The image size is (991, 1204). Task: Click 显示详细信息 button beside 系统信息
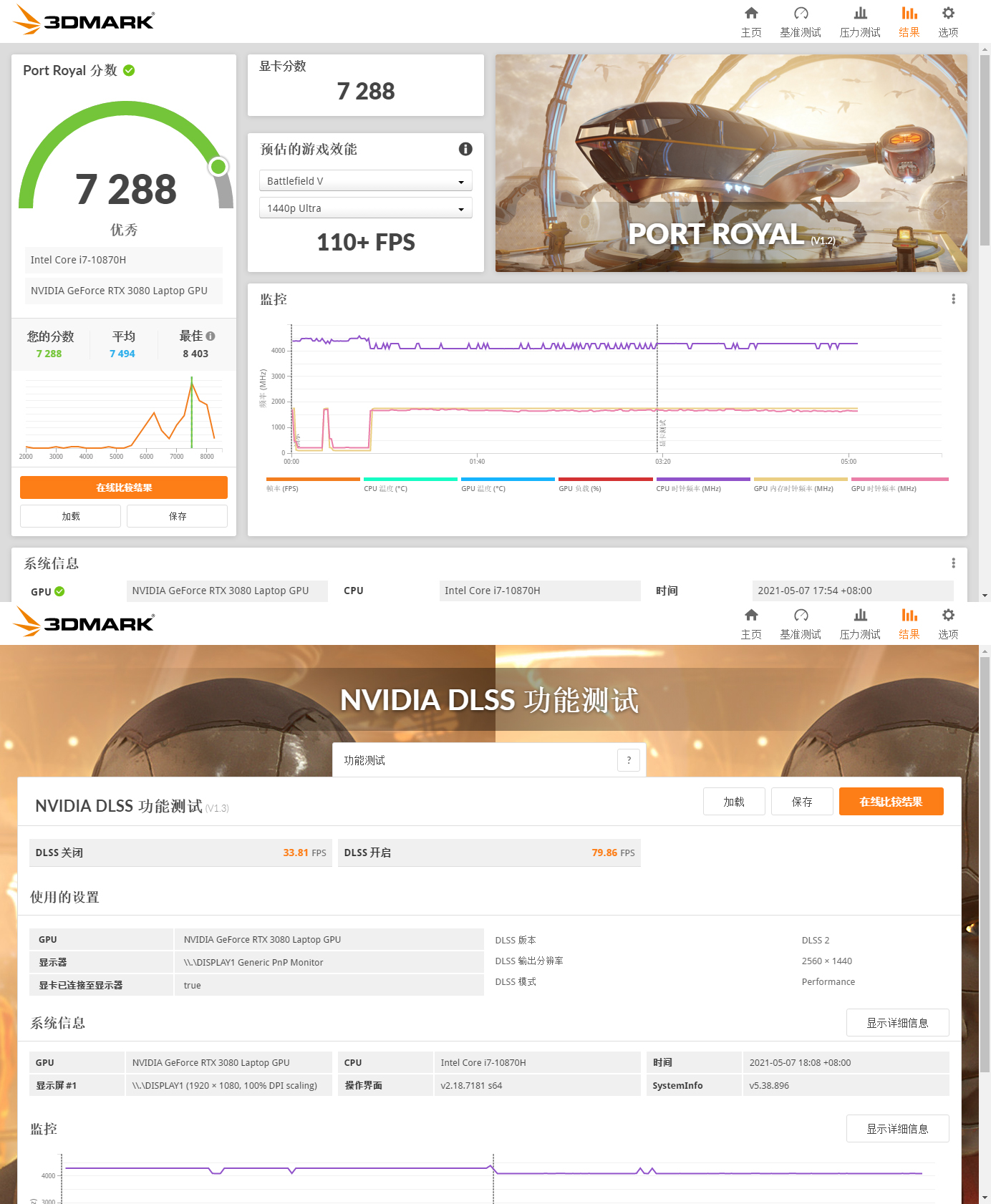click(897, 1023)
